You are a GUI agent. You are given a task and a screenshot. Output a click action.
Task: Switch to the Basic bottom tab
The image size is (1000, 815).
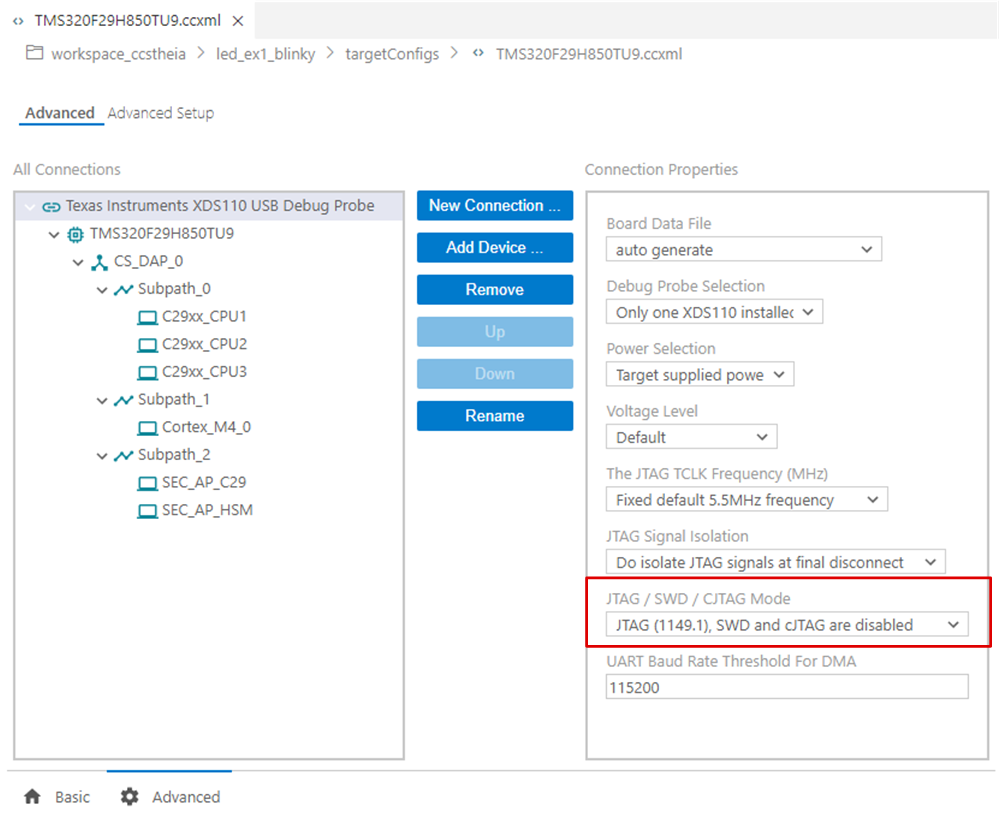[72, 797]
